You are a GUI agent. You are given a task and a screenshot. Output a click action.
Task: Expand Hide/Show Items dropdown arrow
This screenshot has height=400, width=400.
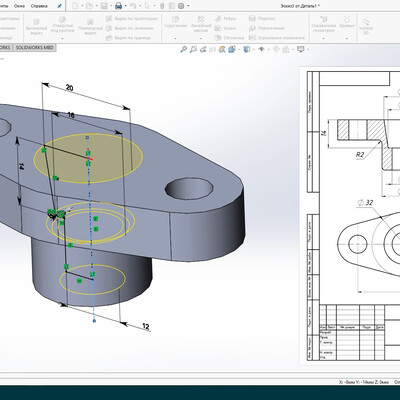point(269,50)
